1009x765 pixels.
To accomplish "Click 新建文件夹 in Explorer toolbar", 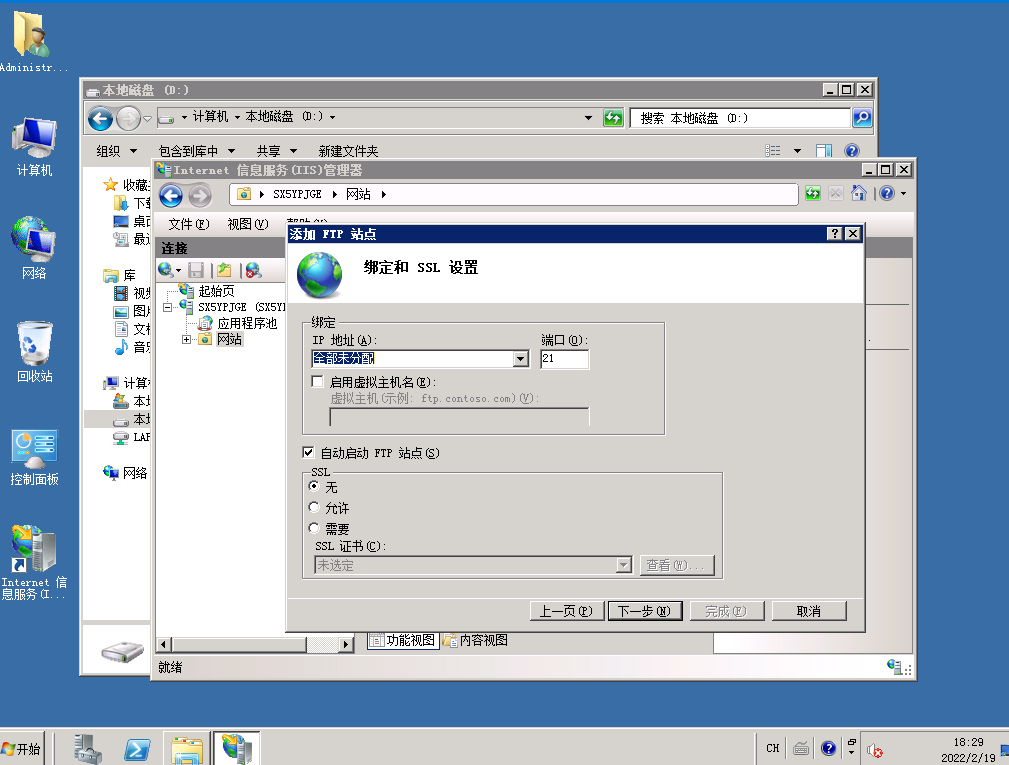I will [x=348, y=151].
